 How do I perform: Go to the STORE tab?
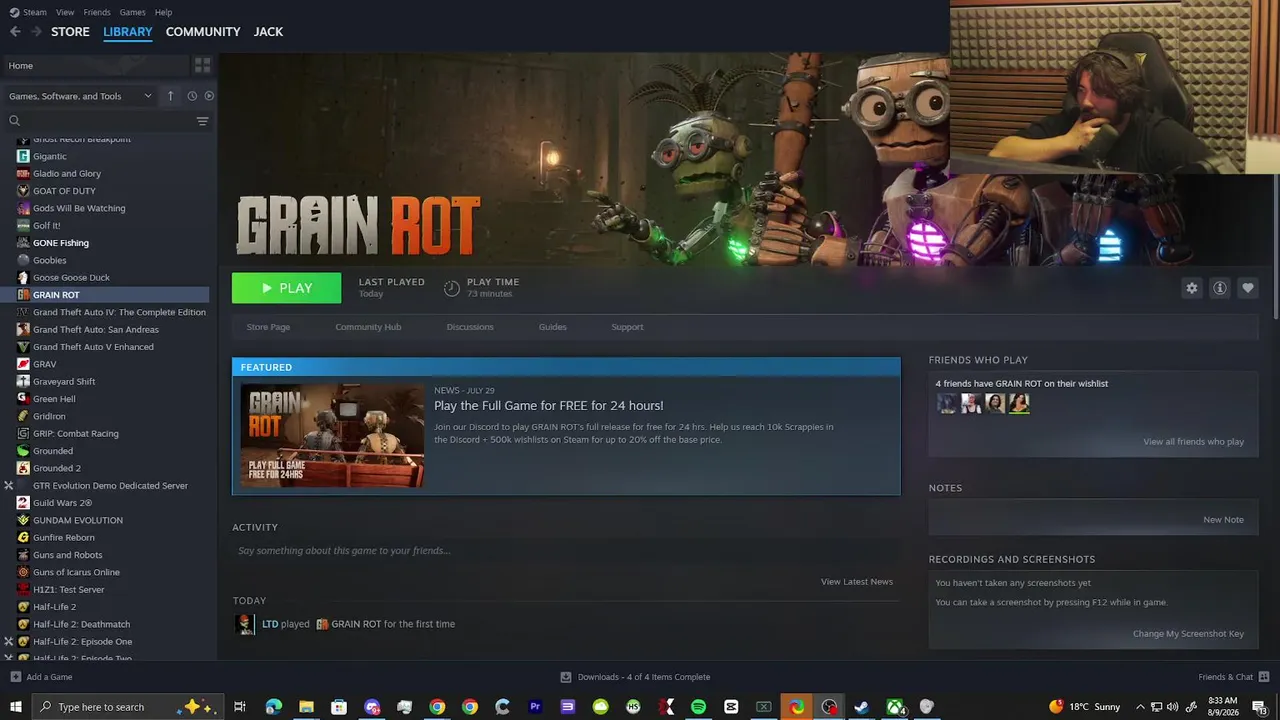[70, 32]
